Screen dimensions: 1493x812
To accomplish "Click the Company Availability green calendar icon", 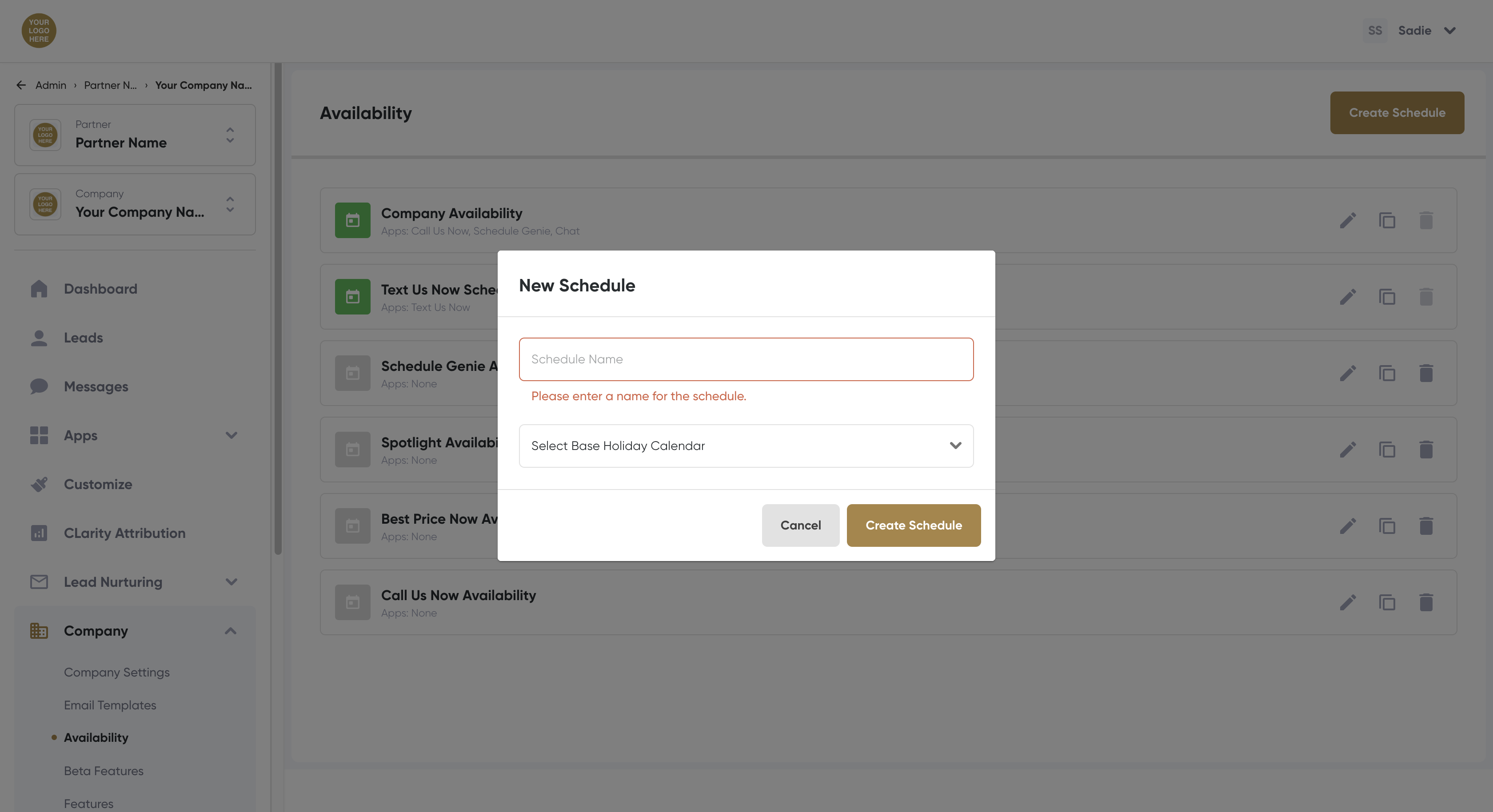I will point(352,220).
